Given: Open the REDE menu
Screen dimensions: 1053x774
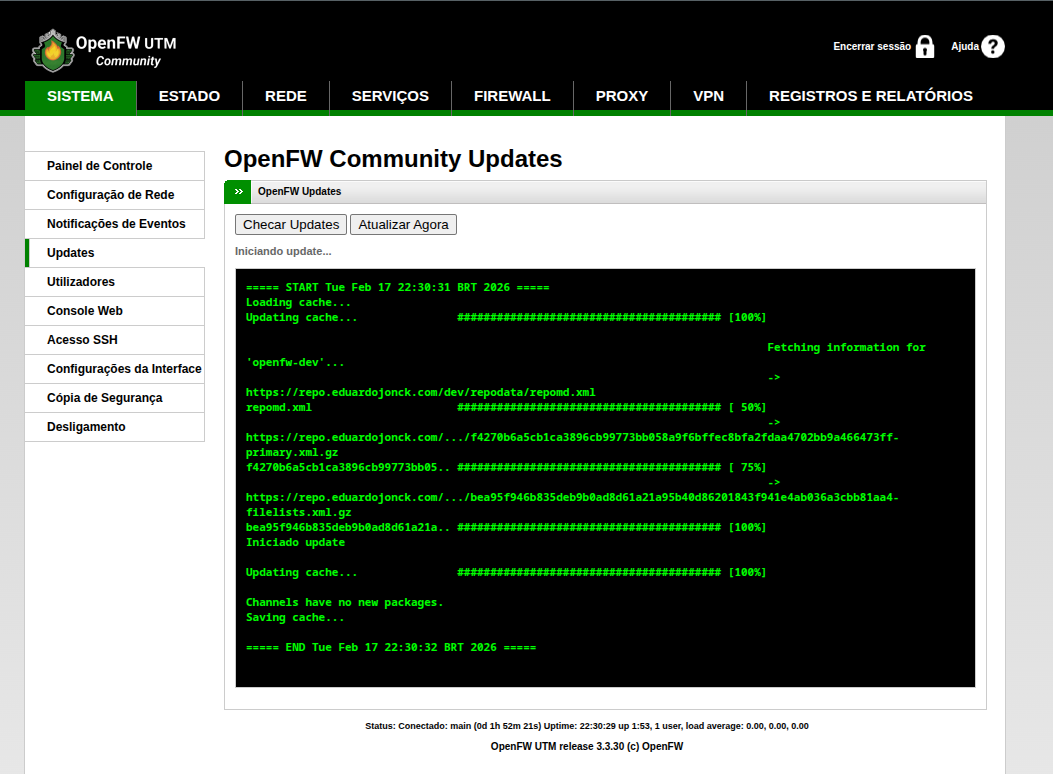Looking at the screenshot, I should (286, 96).
